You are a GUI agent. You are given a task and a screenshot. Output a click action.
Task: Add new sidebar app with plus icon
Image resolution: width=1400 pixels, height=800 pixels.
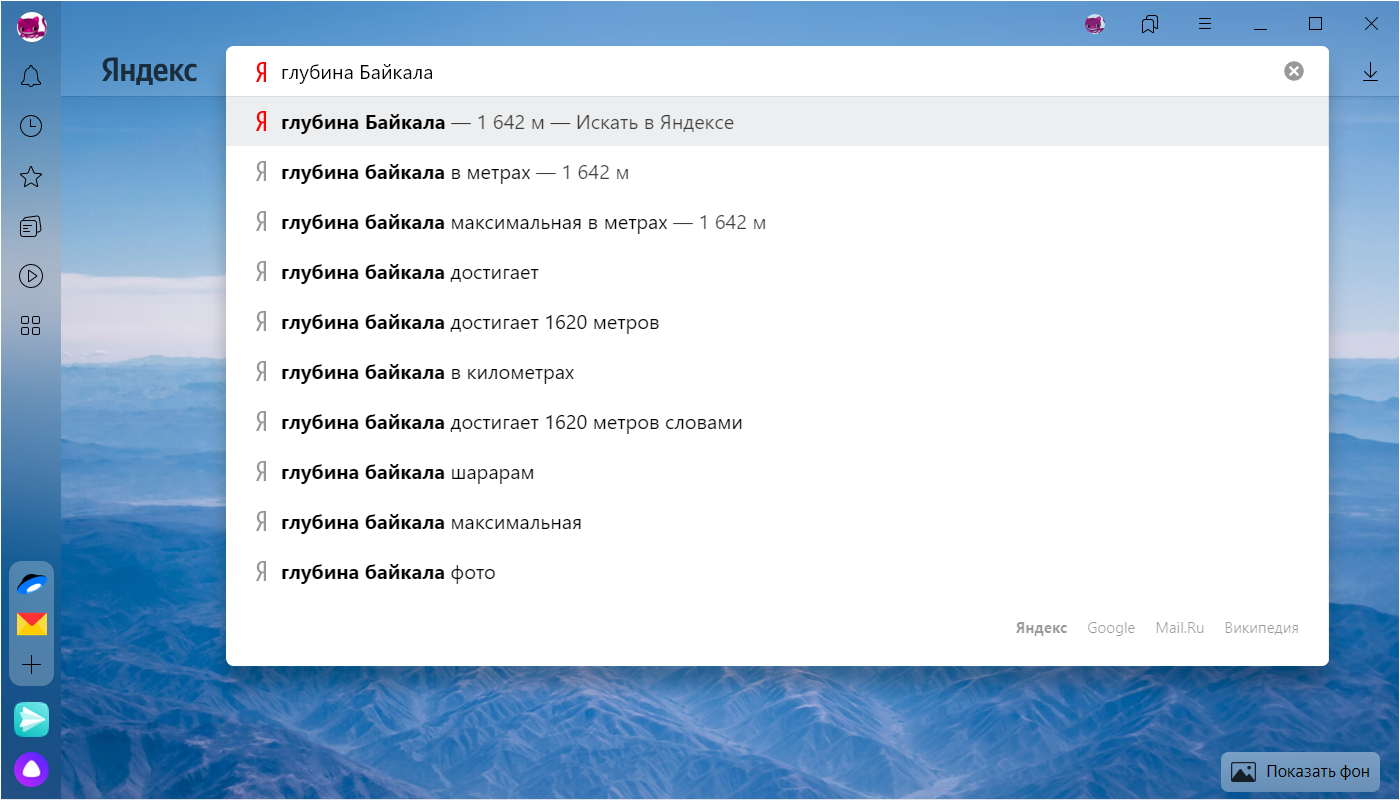point(32,665)
